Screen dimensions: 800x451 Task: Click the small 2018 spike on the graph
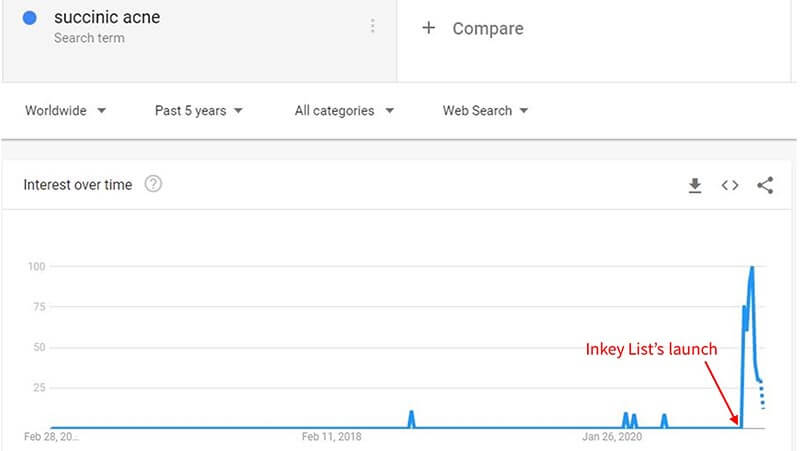point(411,419)
